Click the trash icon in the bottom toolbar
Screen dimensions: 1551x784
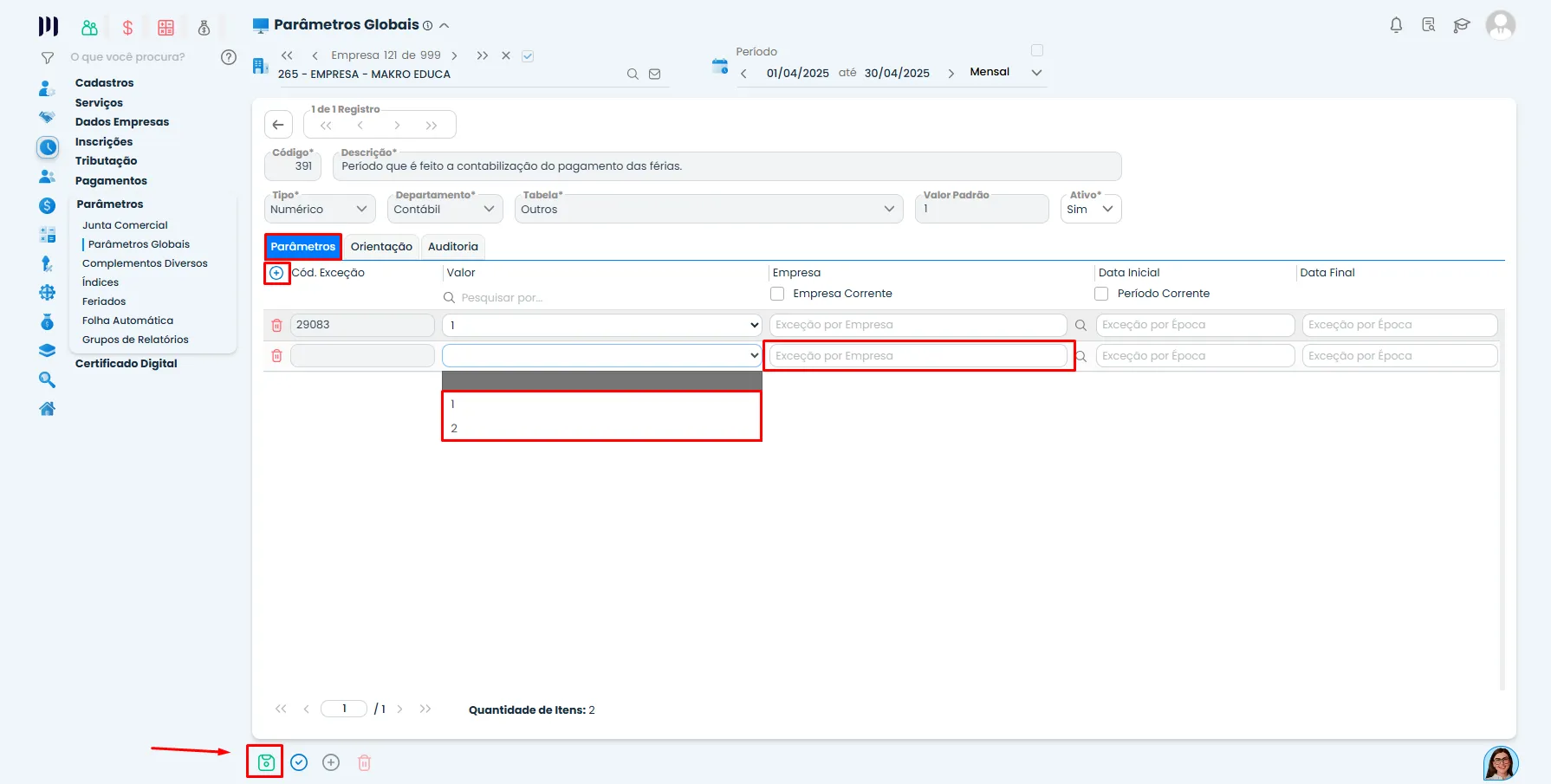coord(365,762)
